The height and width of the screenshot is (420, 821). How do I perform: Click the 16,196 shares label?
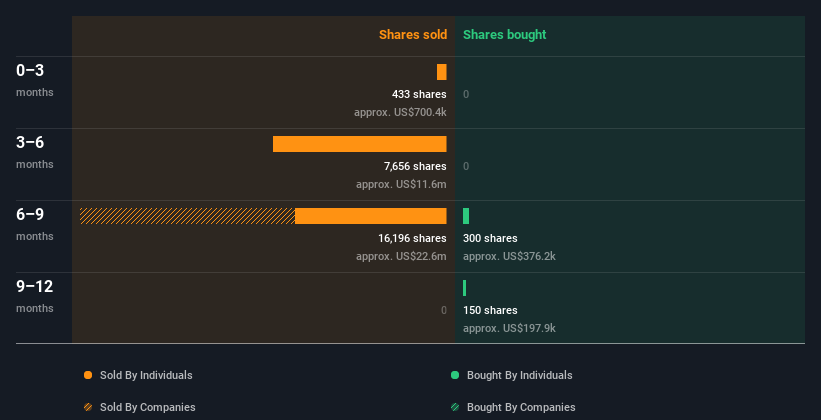(x=413, y=238)
